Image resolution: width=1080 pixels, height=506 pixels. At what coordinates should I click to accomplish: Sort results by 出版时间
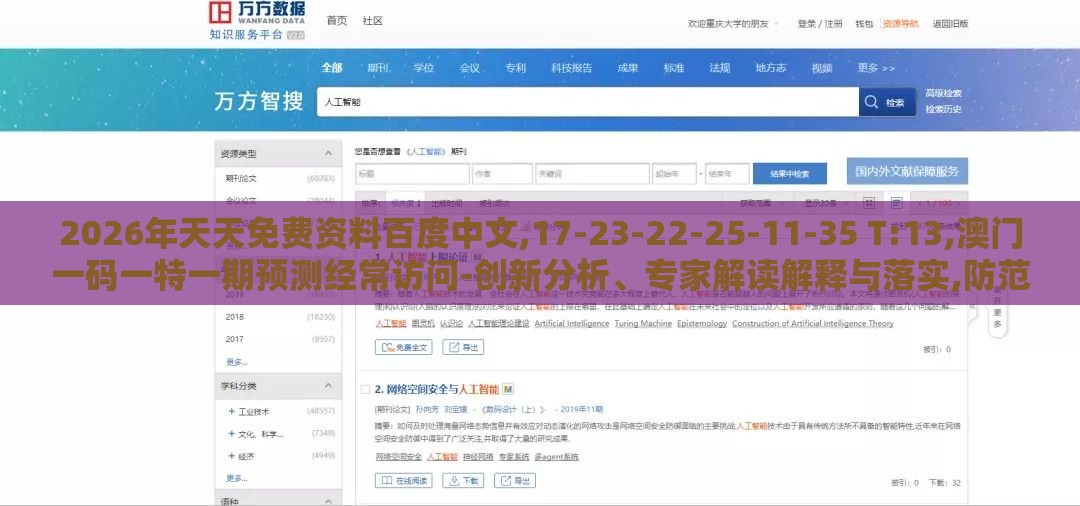(x=447, y=204)
